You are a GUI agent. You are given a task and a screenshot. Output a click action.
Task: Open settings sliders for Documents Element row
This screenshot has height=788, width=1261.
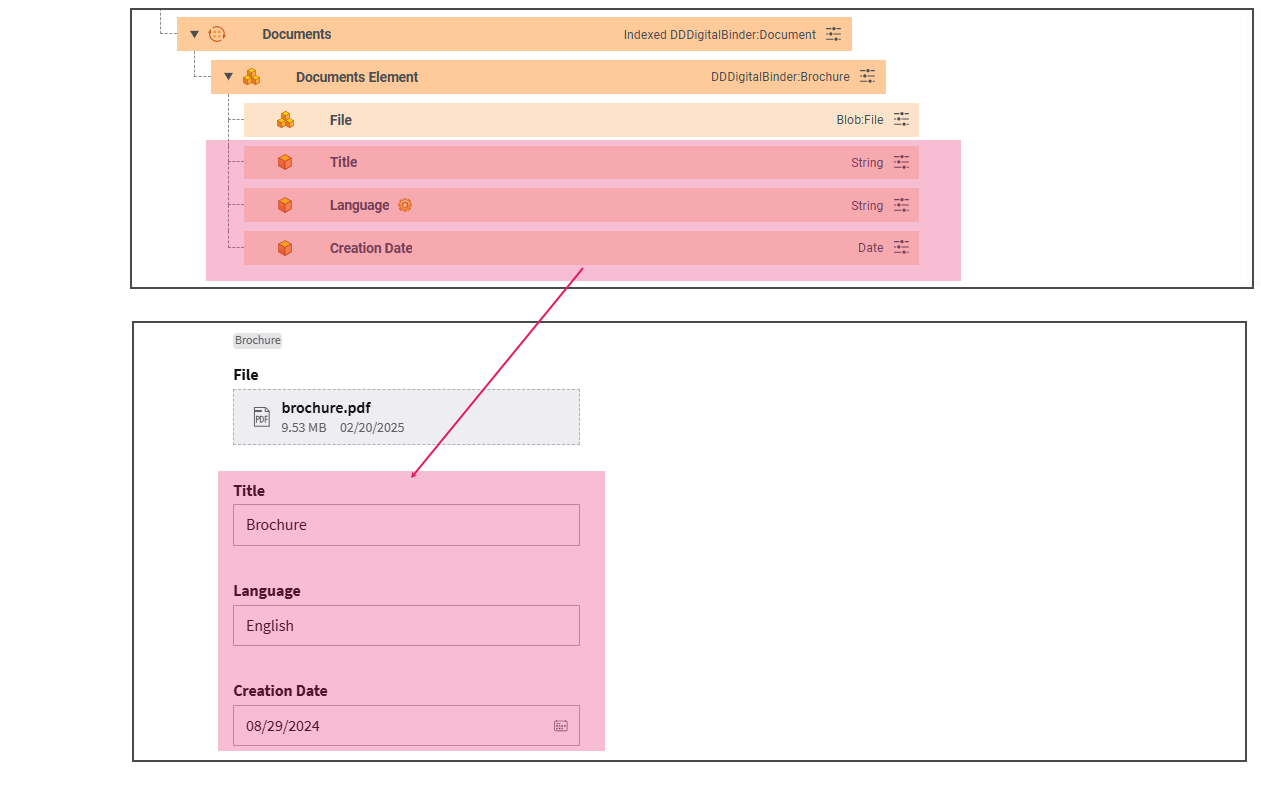868,76
